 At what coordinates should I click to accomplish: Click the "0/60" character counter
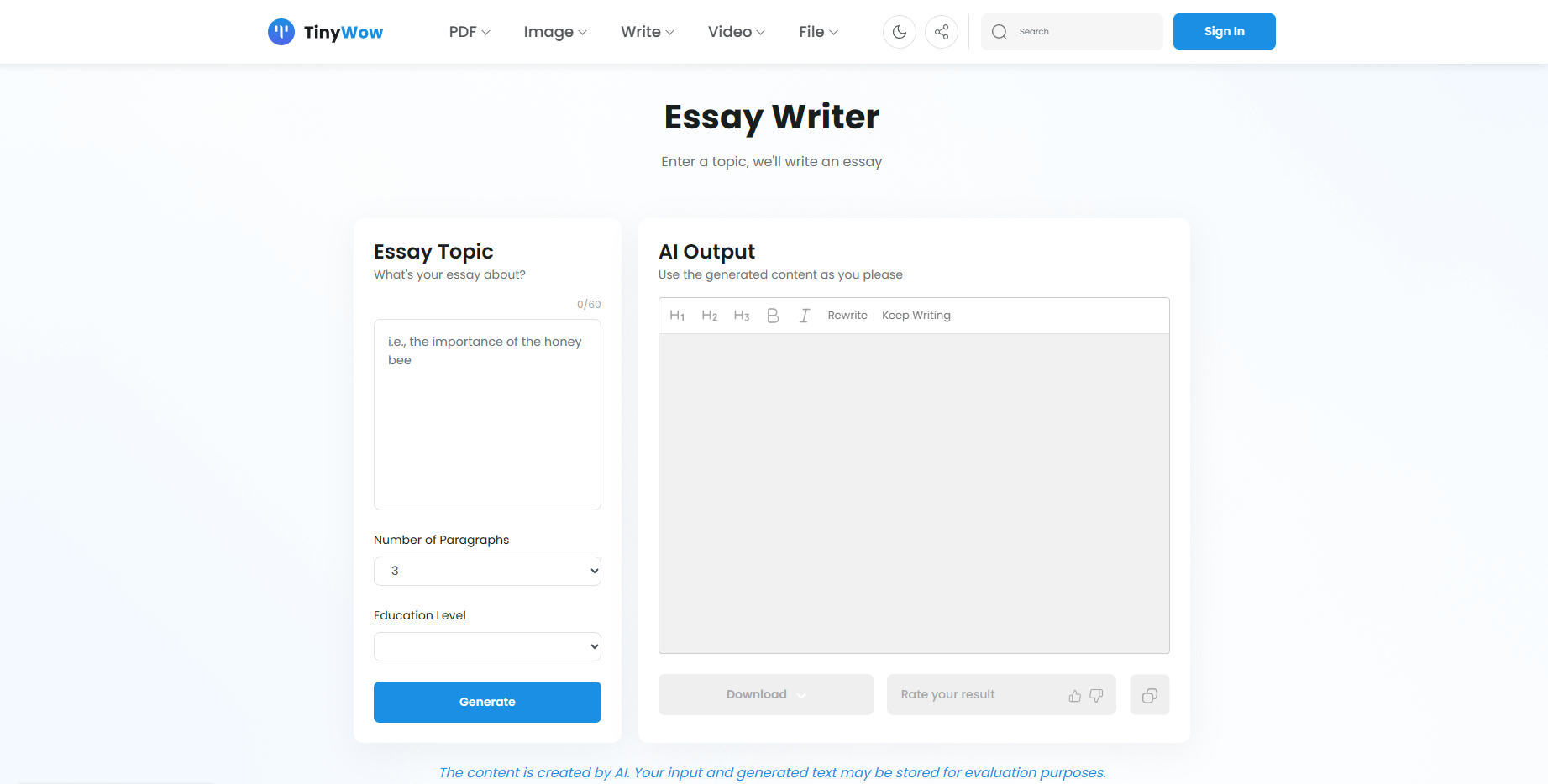click(x=589, y=305)
